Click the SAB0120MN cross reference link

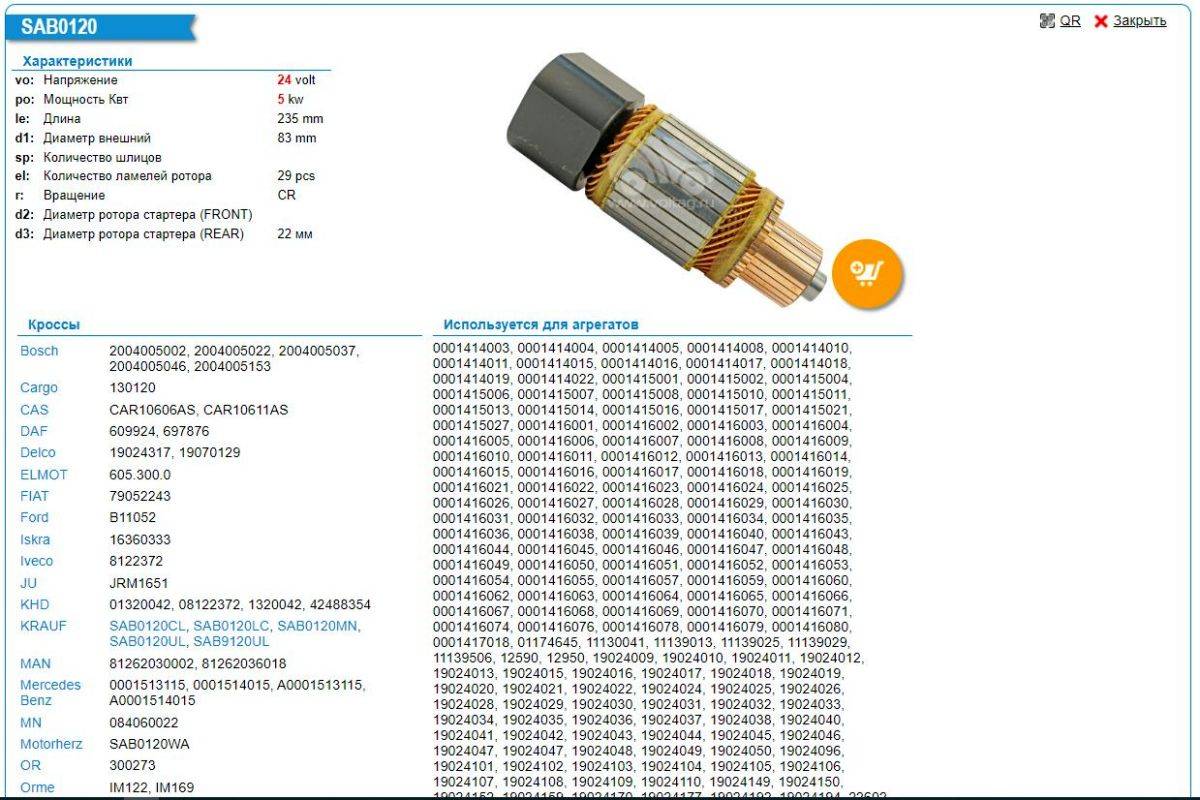coord(317,627)
